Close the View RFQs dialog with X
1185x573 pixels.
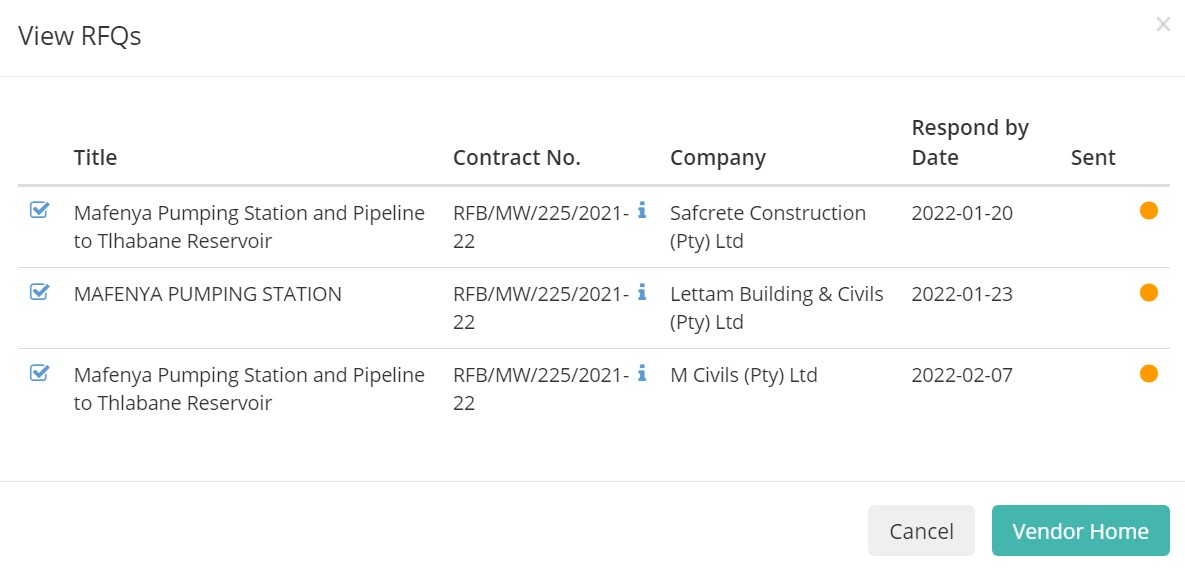point(1163,25)
